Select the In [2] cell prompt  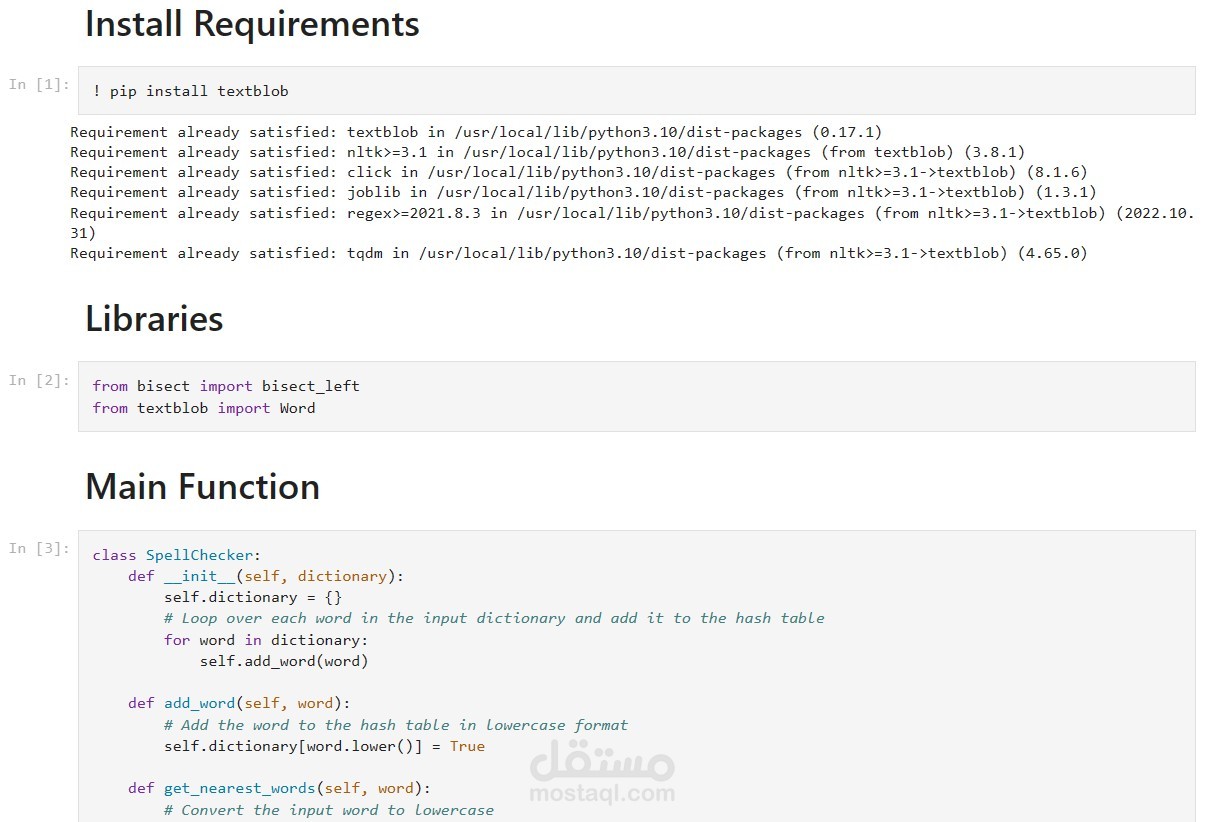pyautogui.click(x=39, y=380)
